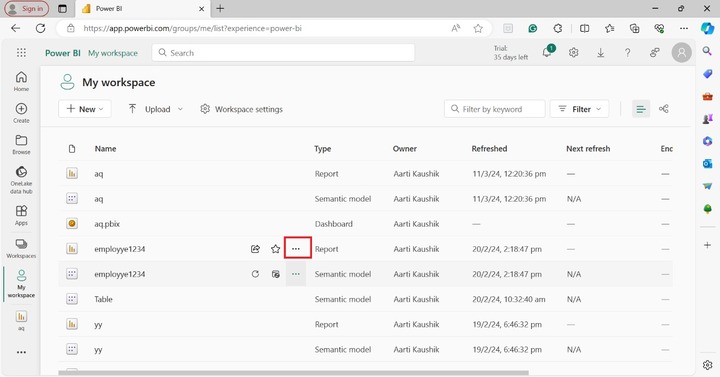This screenshot has height=377, width=720.
Task: Go to Home in left nav
Action: 21,81
